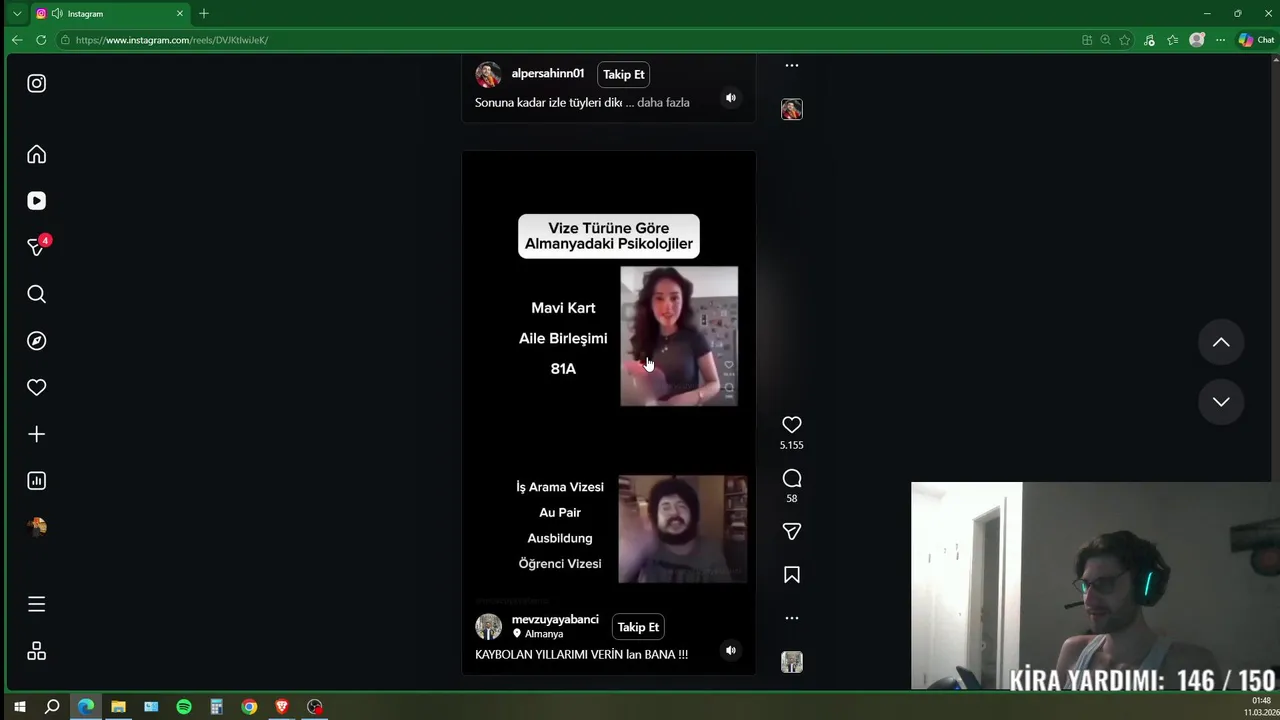
Task: Open mevzuyayabanci profile picture
Action: coord(488,627)
